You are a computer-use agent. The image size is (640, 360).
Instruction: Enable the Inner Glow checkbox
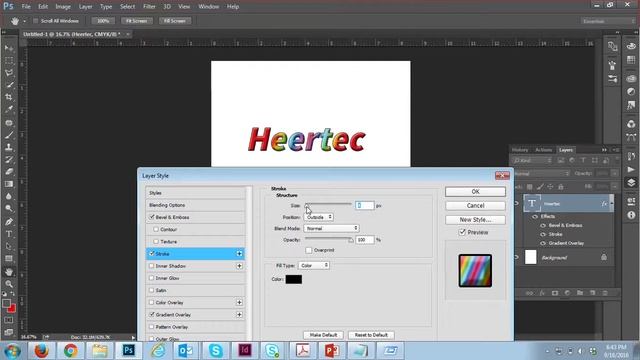[x=152, y=278]
